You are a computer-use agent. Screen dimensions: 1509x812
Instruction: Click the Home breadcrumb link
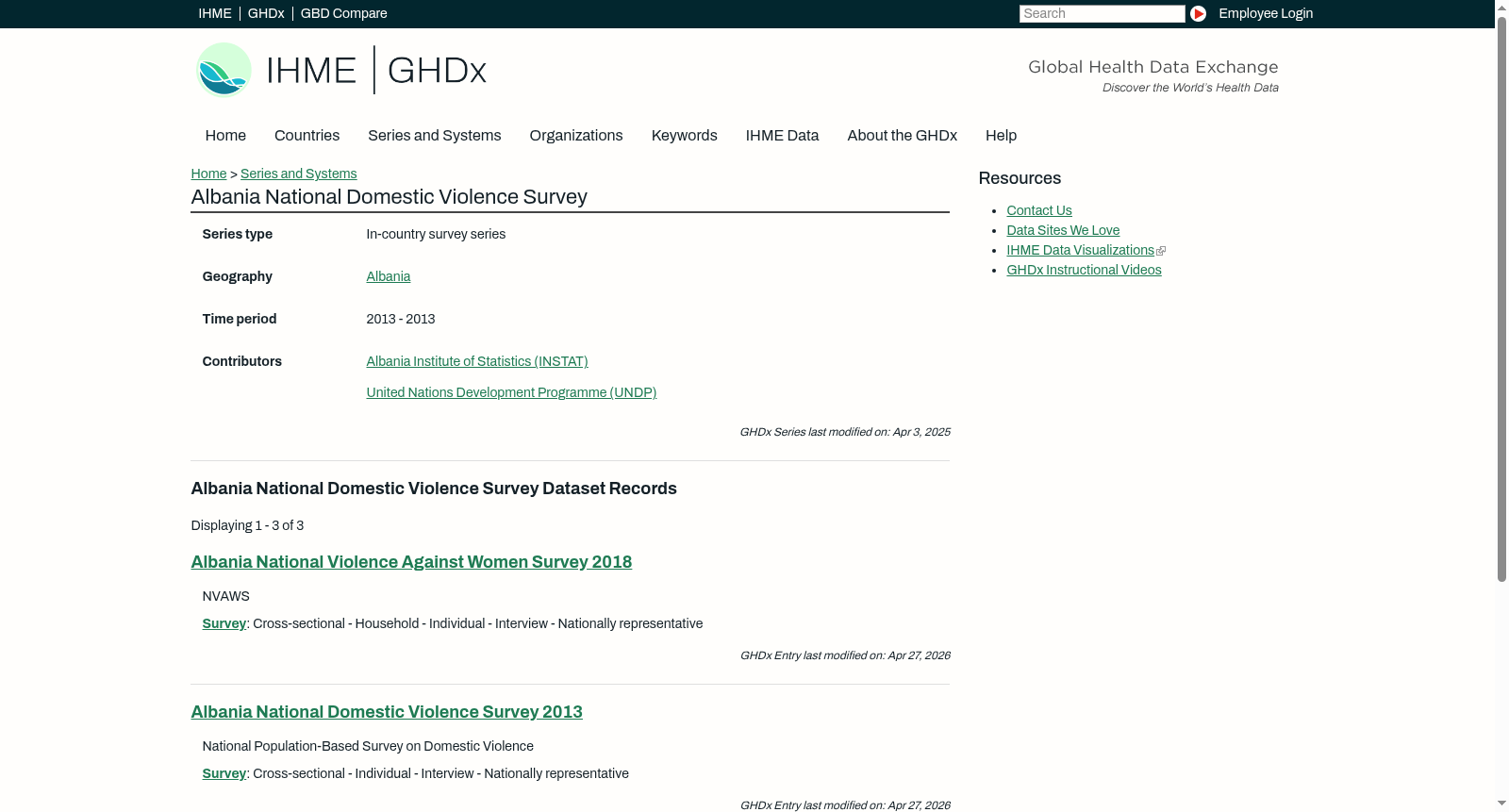coord(208,174)
